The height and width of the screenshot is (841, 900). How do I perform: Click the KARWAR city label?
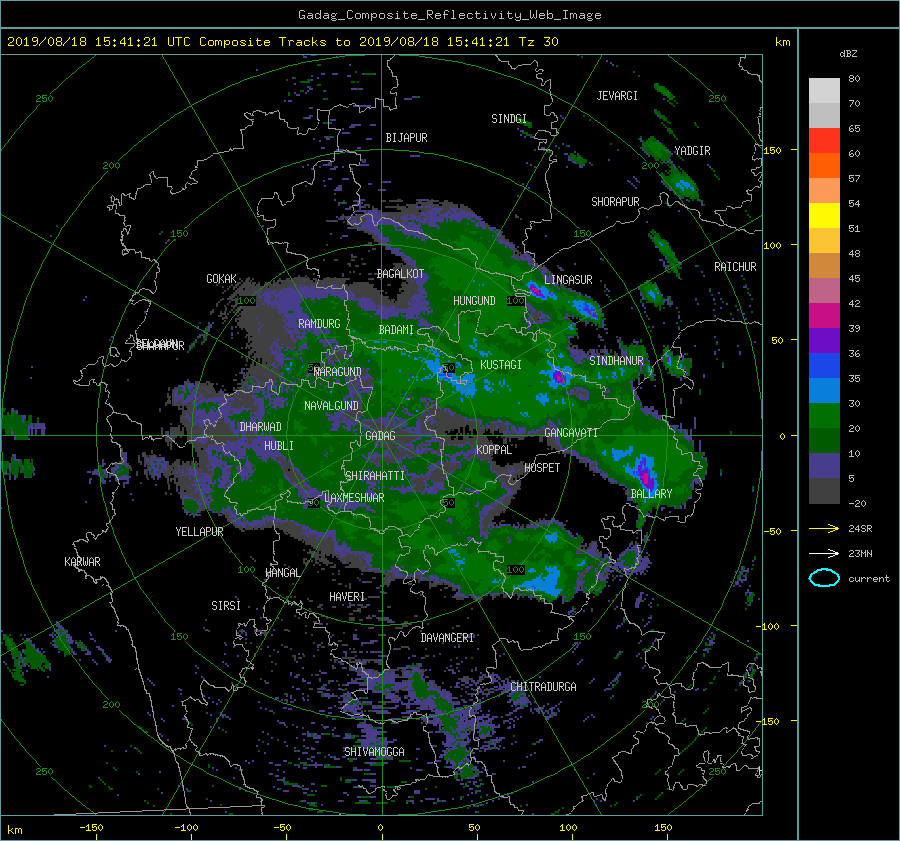[82, 562]
